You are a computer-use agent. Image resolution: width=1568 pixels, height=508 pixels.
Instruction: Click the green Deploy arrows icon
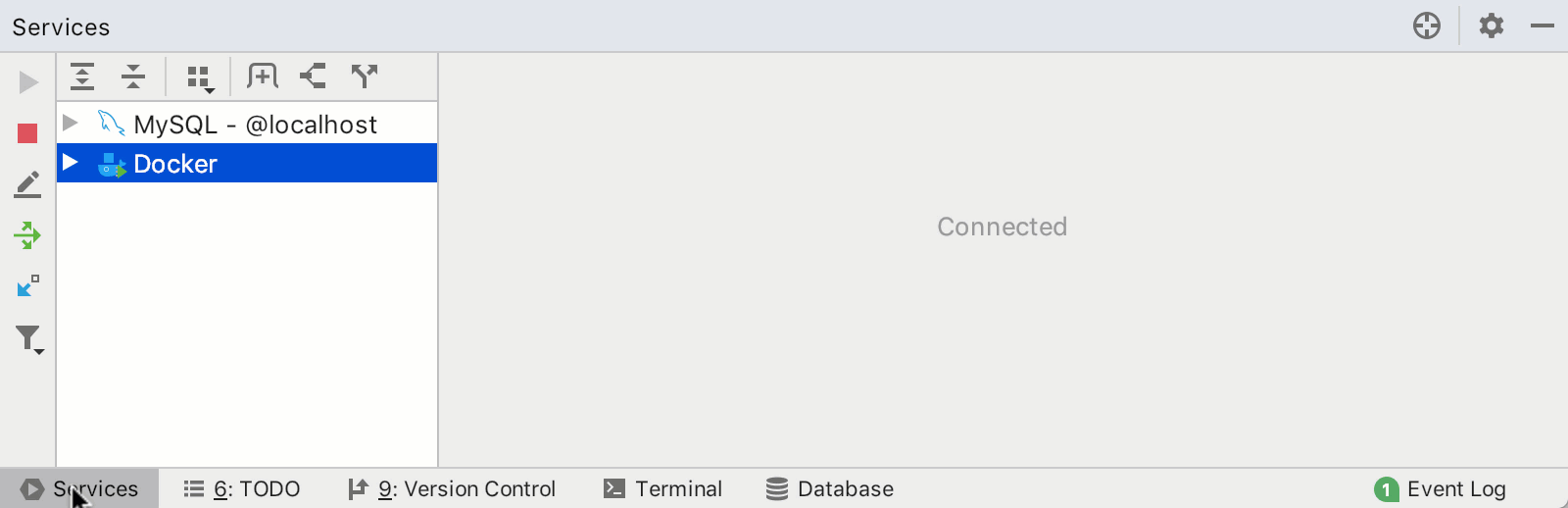click(x=27, y=235)
